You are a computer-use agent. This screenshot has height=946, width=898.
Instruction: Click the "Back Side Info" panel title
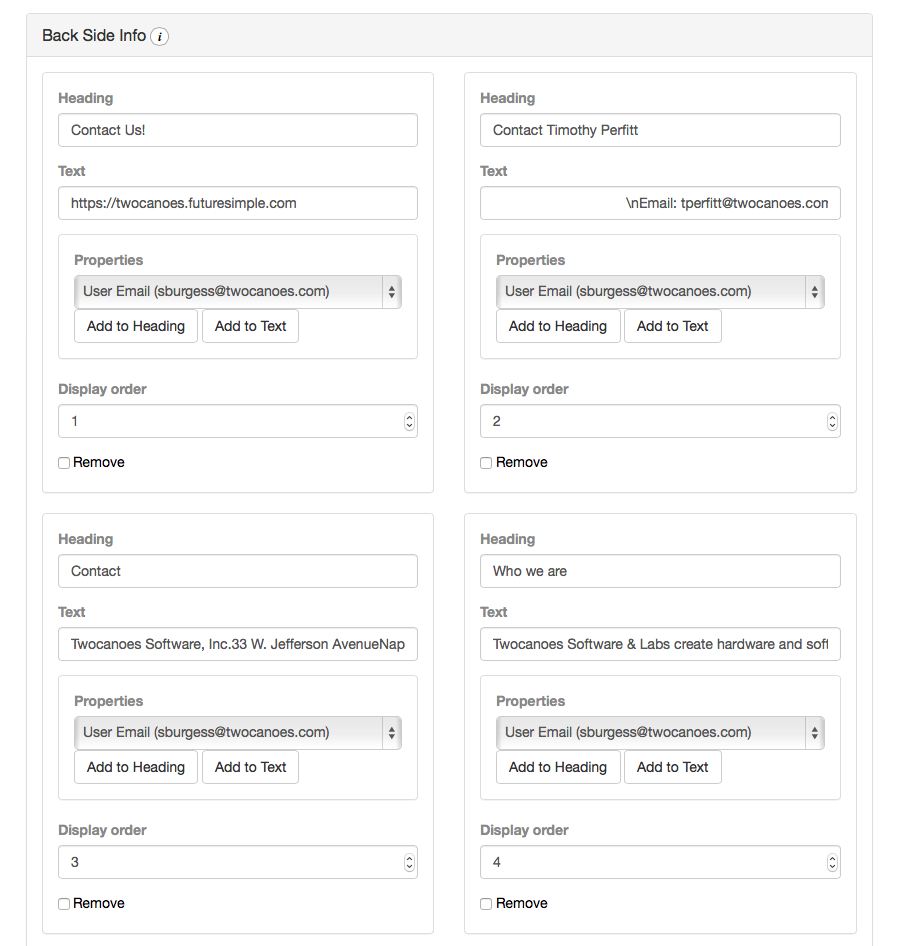point(94,36)
